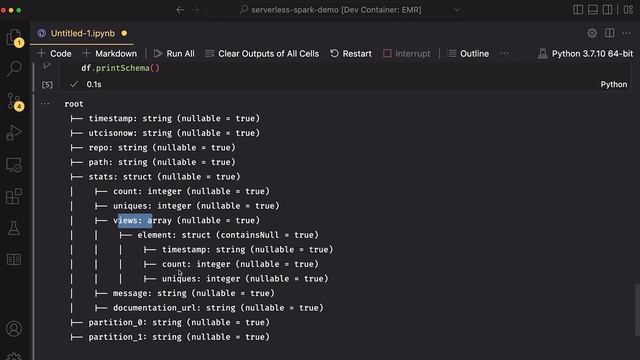The image size is (640, 360).
Task: Open the Accounts icon
Action: [14, 329]
